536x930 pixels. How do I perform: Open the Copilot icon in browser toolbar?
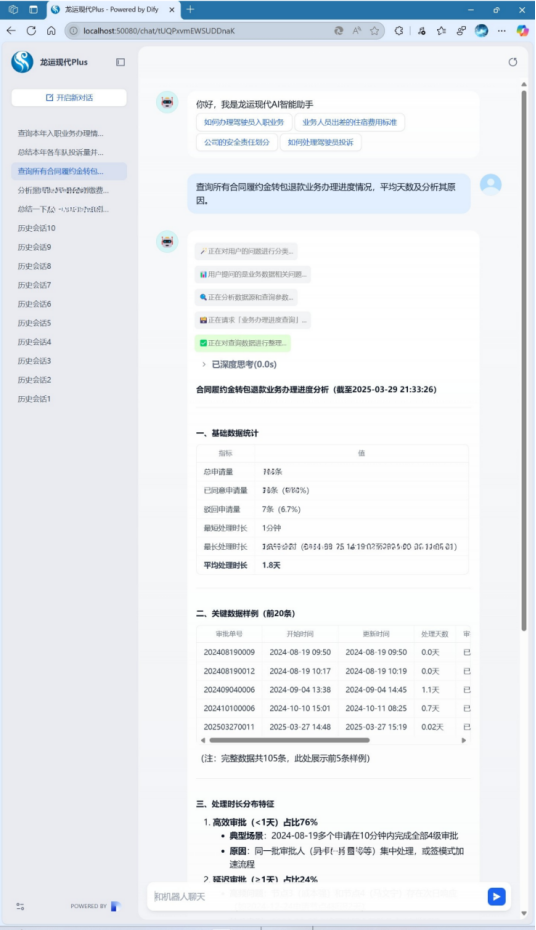tap(522, 30)
